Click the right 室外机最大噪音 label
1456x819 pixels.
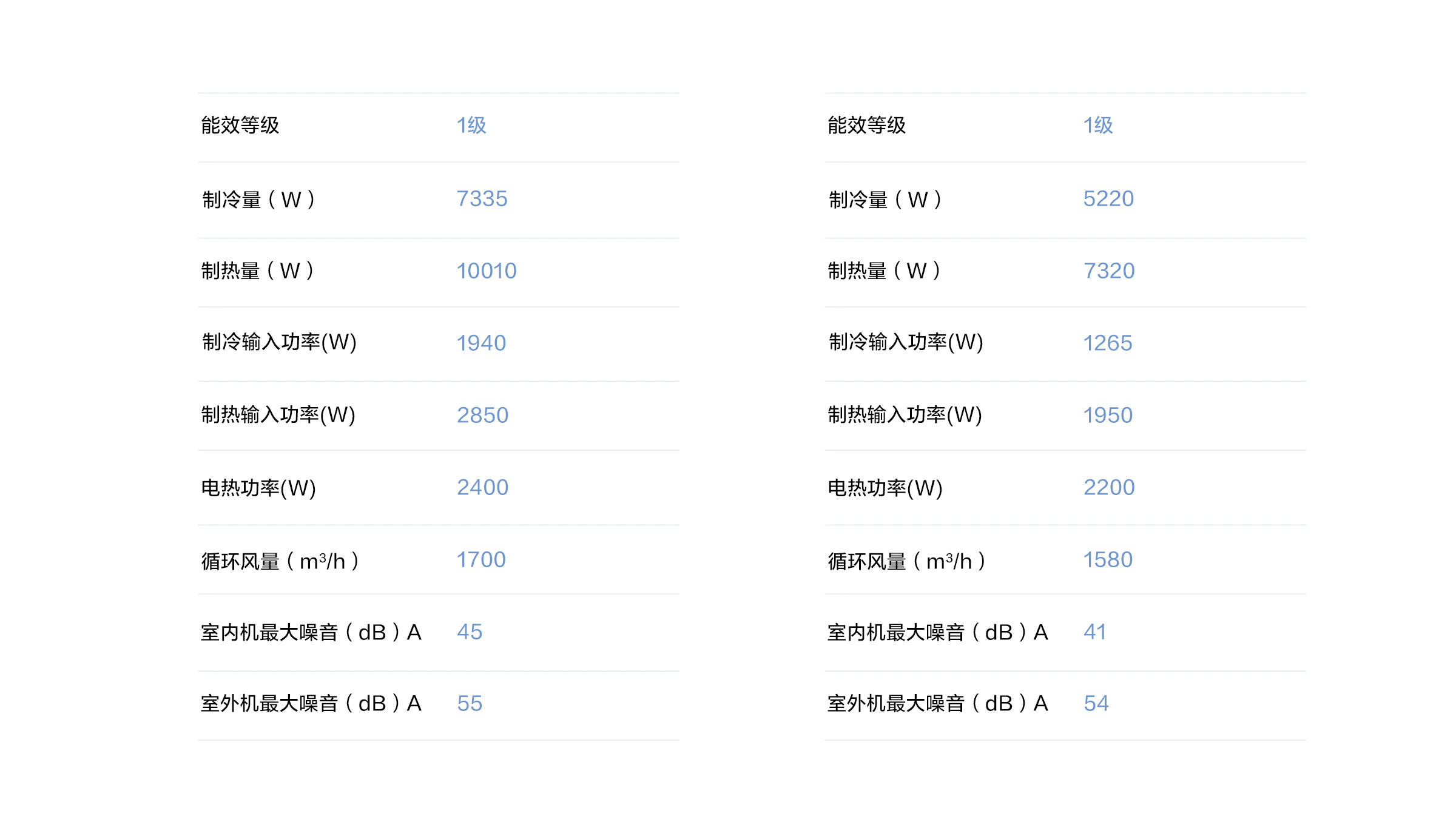tap(937, 703)
